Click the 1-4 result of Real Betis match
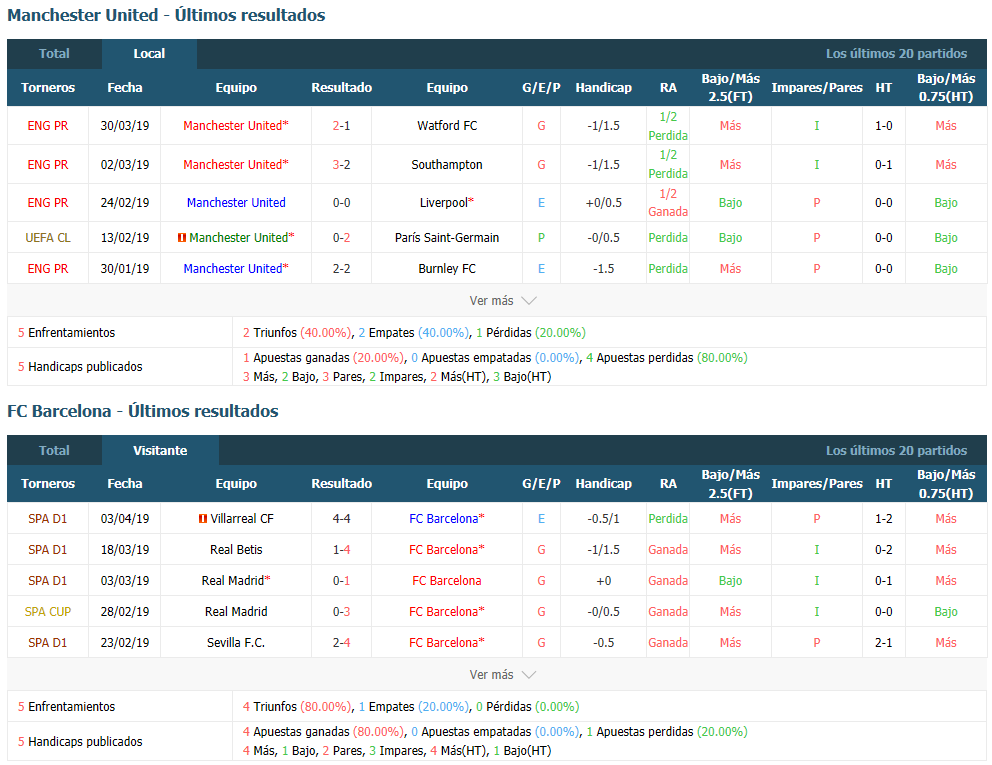The width and height of the screenshot is (992, 765). coord(342,550)
